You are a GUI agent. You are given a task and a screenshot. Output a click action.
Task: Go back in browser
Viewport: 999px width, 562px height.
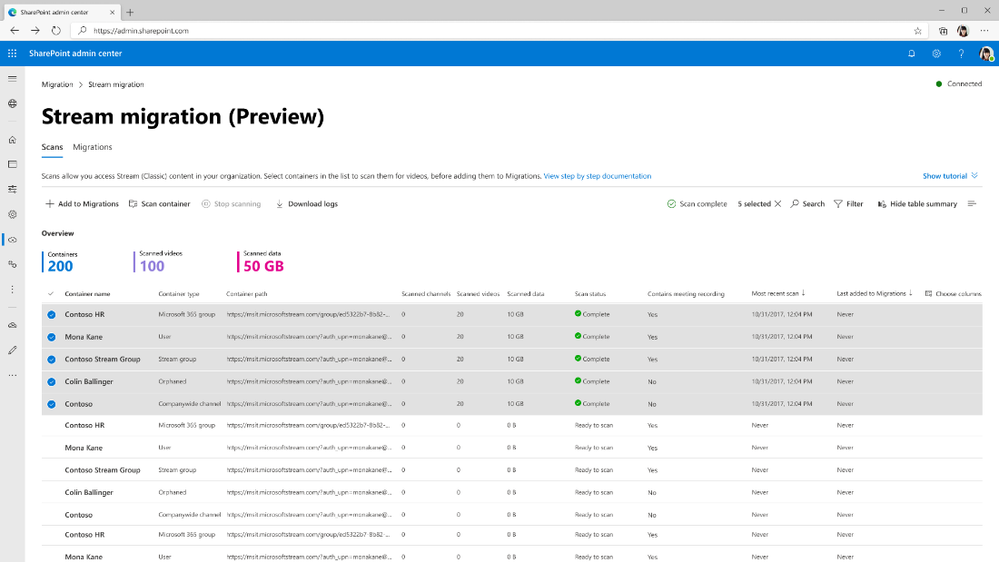(15, 31)
